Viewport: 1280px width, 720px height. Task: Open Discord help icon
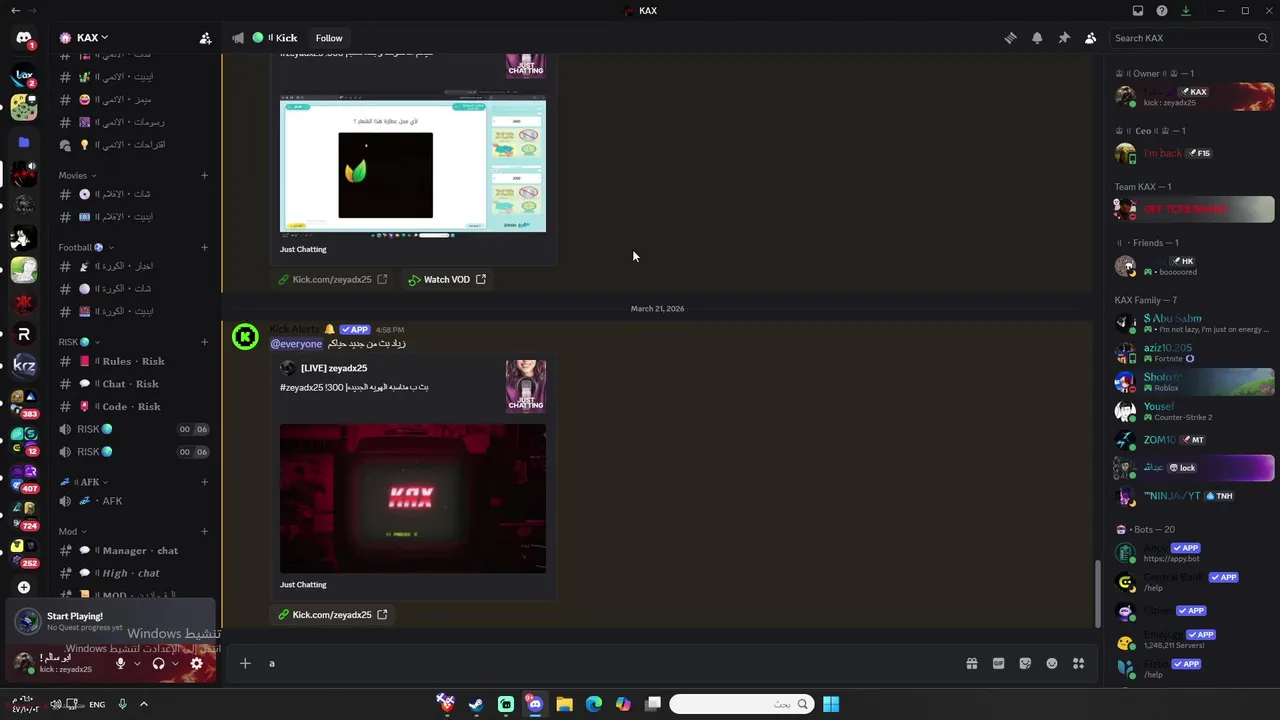point(1162,11)
